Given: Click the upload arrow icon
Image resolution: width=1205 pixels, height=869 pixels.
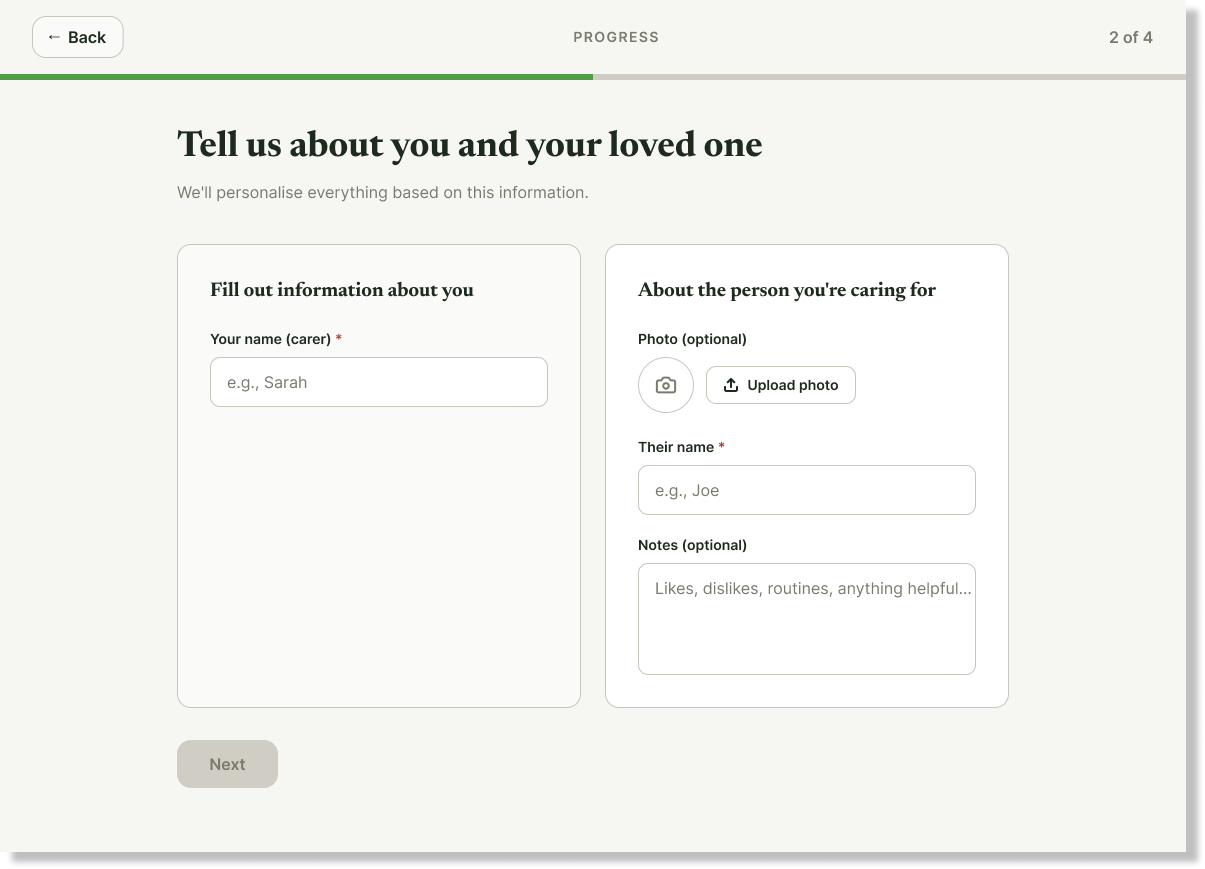Looking at the screenshot, I should pyautogui.click(x=731, y=385).
